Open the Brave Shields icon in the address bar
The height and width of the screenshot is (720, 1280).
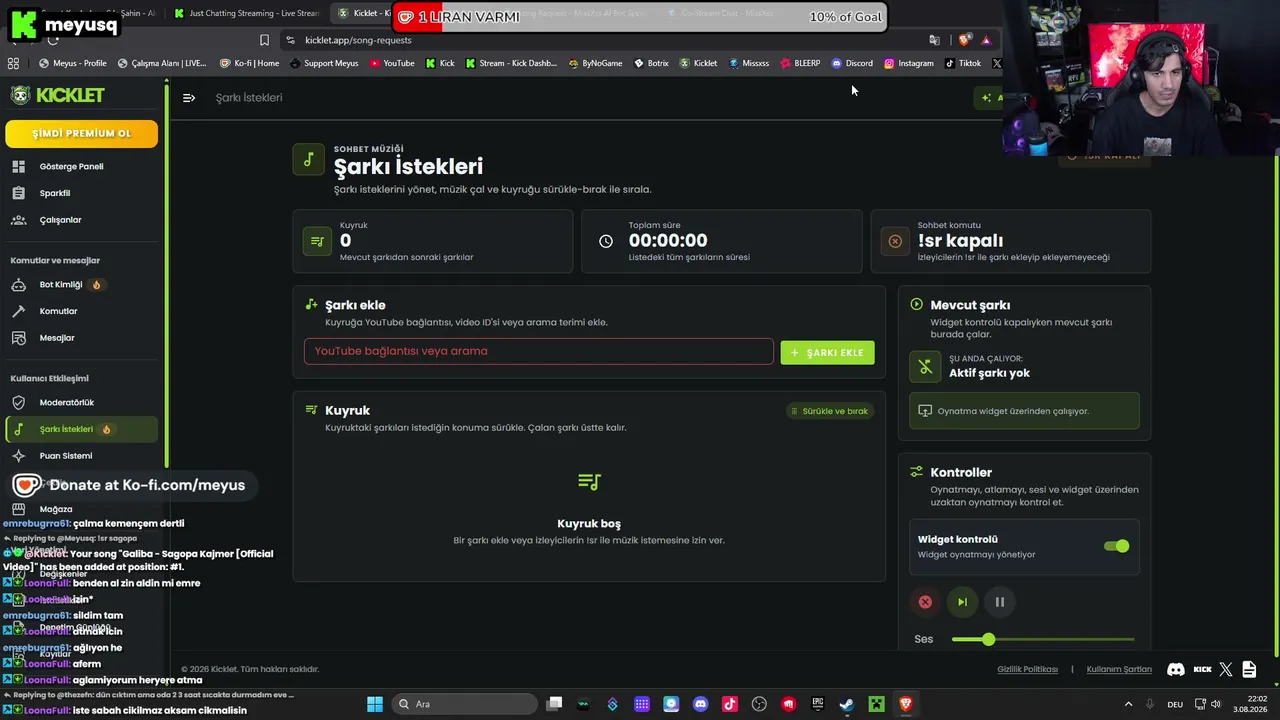[964, 40]
